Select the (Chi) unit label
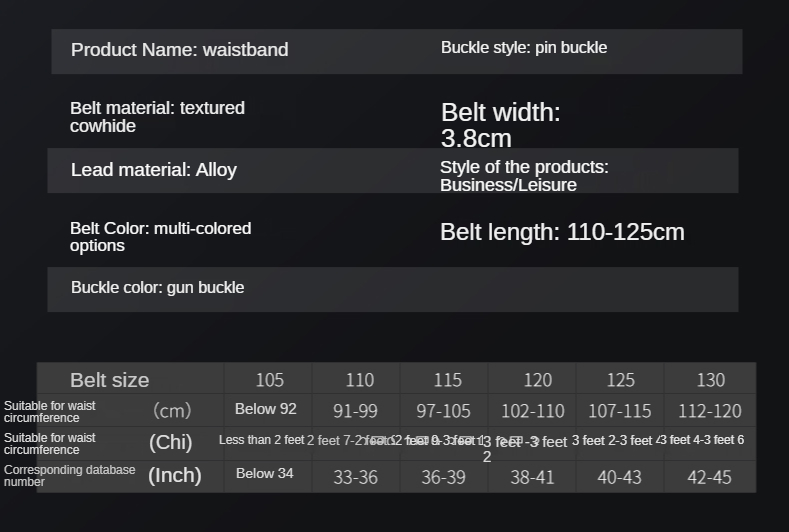 tap(170, 442)
